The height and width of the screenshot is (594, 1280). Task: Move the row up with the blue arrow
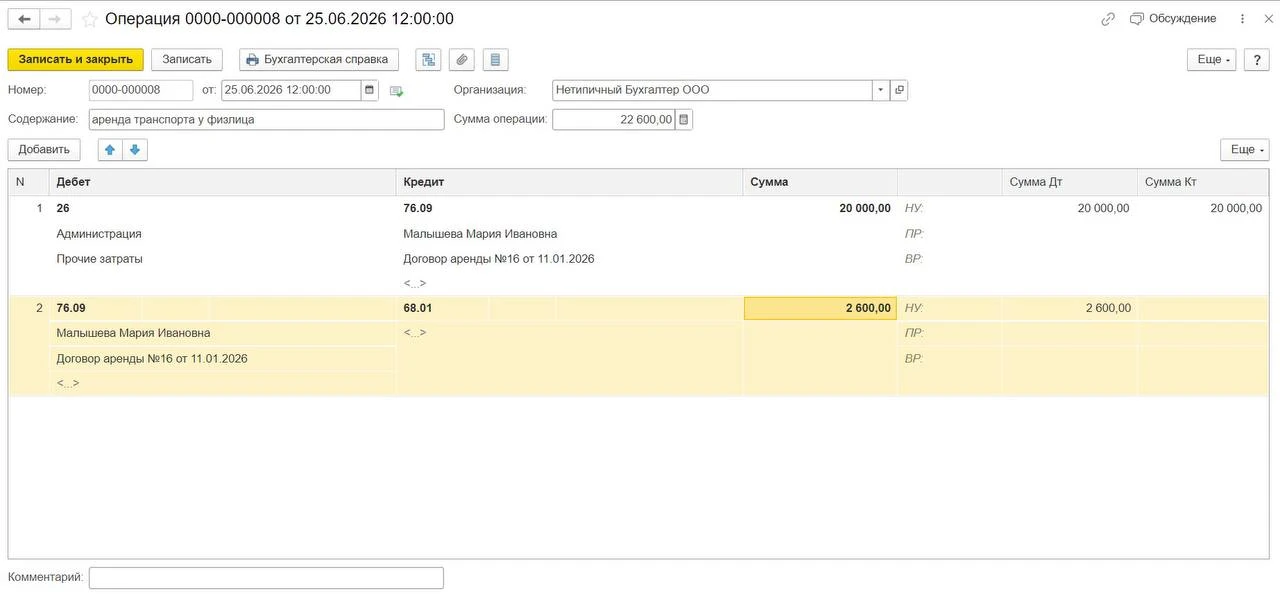[x=110, y=149]
